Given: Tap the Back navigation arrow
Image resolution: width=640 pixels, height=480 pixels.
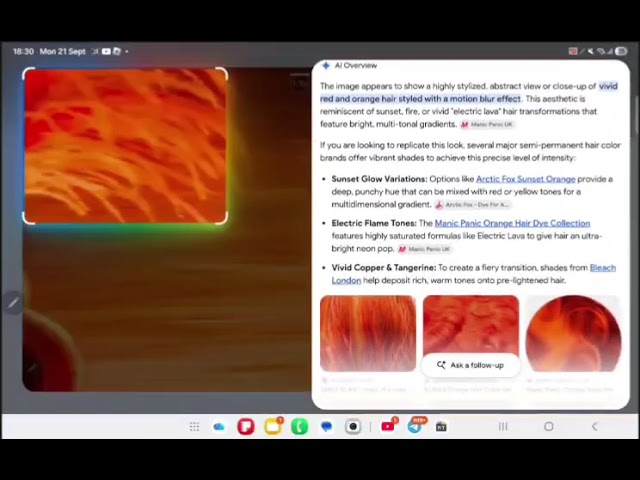Looking at the screenshot, I should tap(594, 427).
